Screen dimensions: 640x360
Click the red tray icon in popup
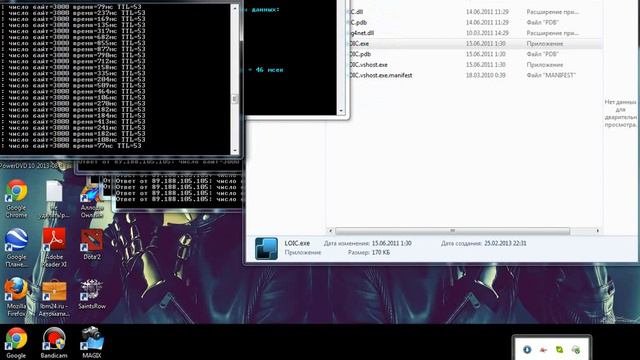(543, 349)
